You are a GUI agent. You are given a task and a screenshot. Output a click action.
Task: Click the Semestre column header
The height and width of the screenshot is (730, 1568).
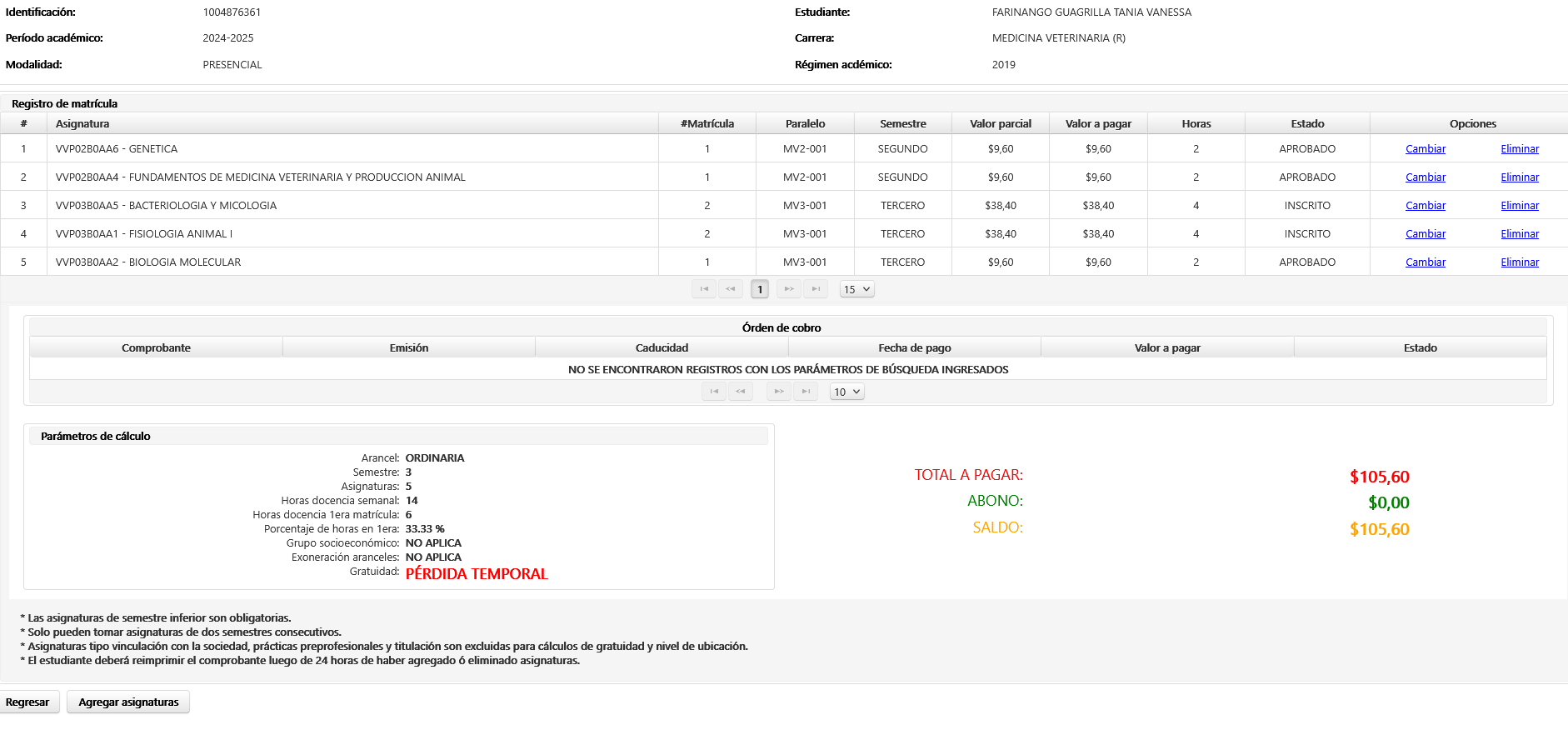click(903, 123)
